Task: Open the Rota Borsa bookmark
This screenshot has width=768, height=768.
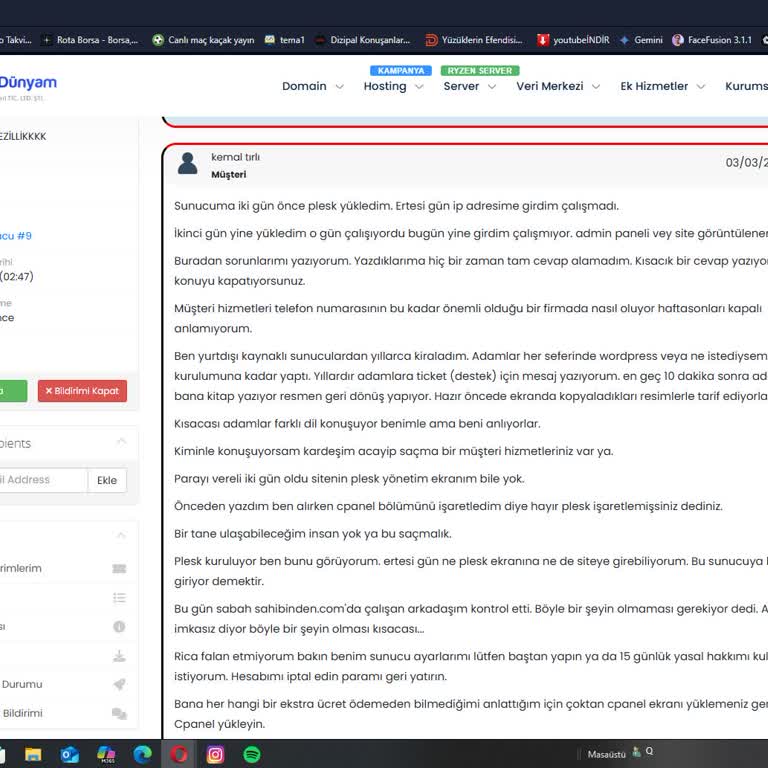Action: [91, 40]
